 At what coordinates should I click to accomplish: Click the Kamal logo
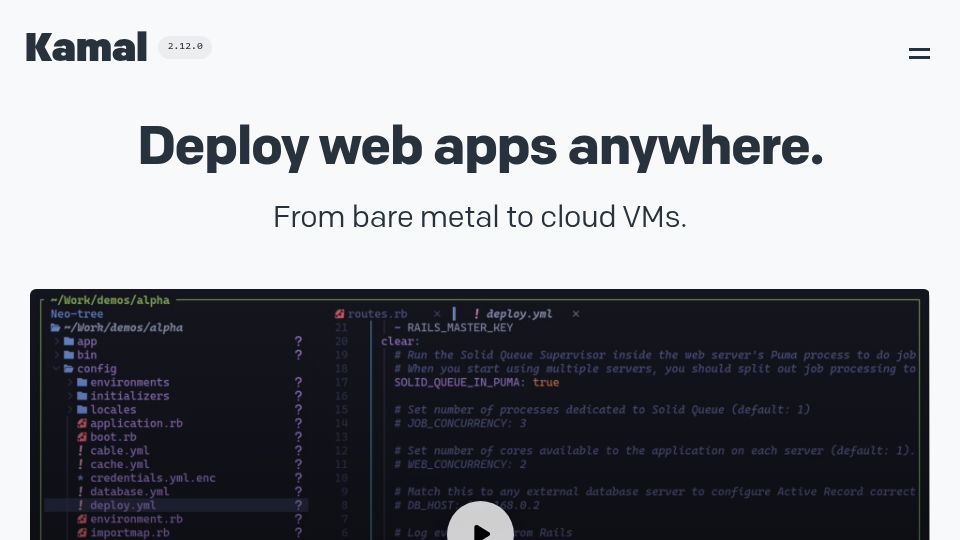pyautogui.click(x=86, y=47)
